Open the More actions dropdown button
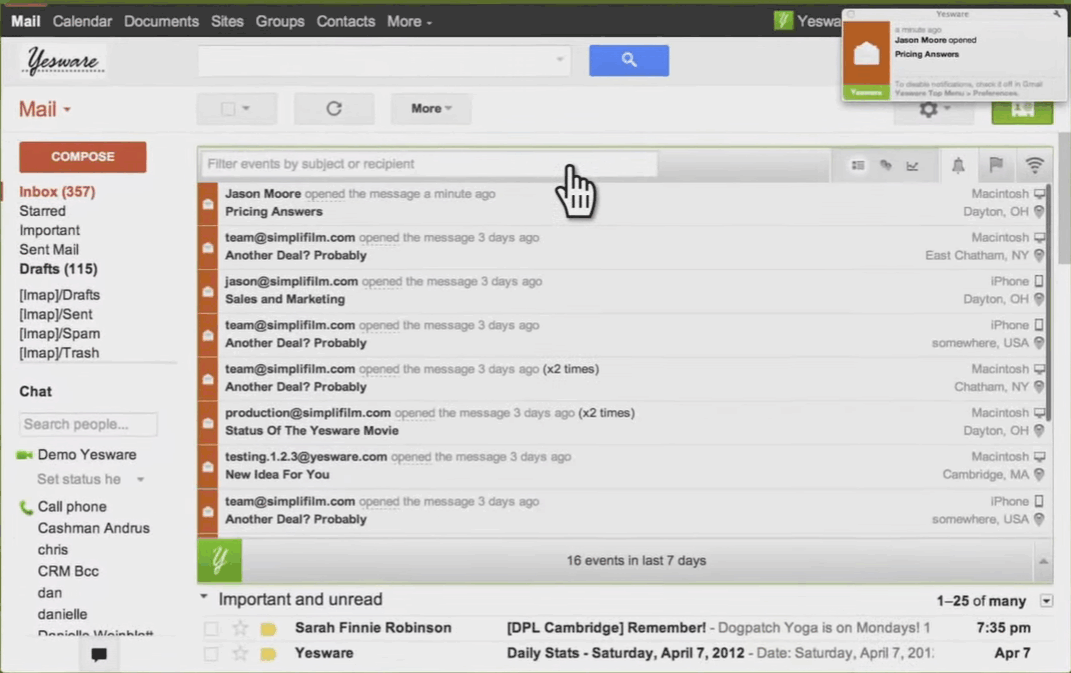 (x=431, y=109)
